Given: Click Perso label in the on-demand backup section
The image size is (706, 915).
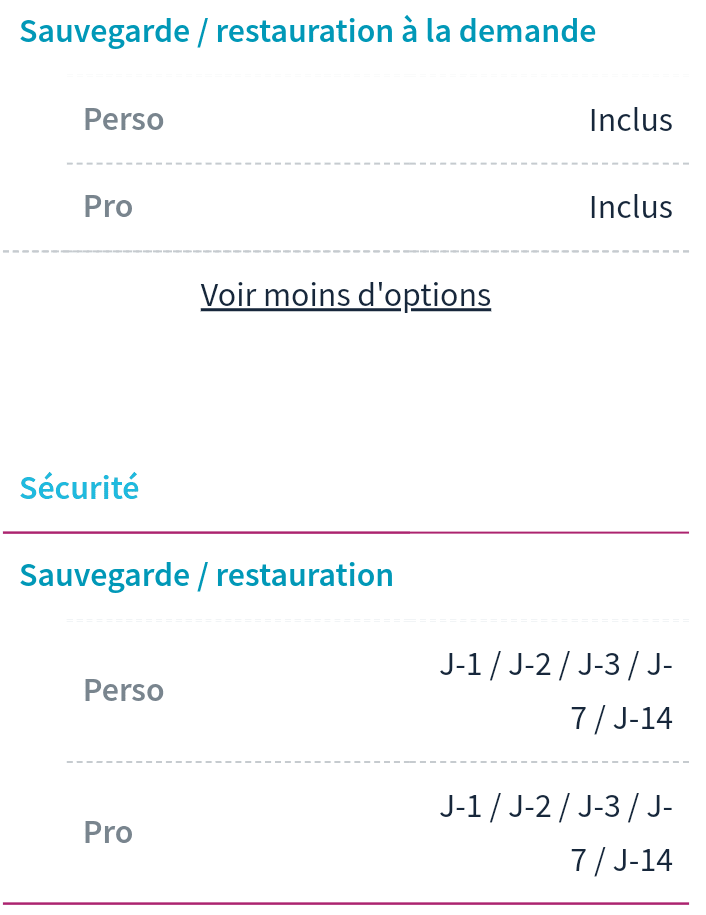Looking at the screenshot, I should [x=123, y=119].
